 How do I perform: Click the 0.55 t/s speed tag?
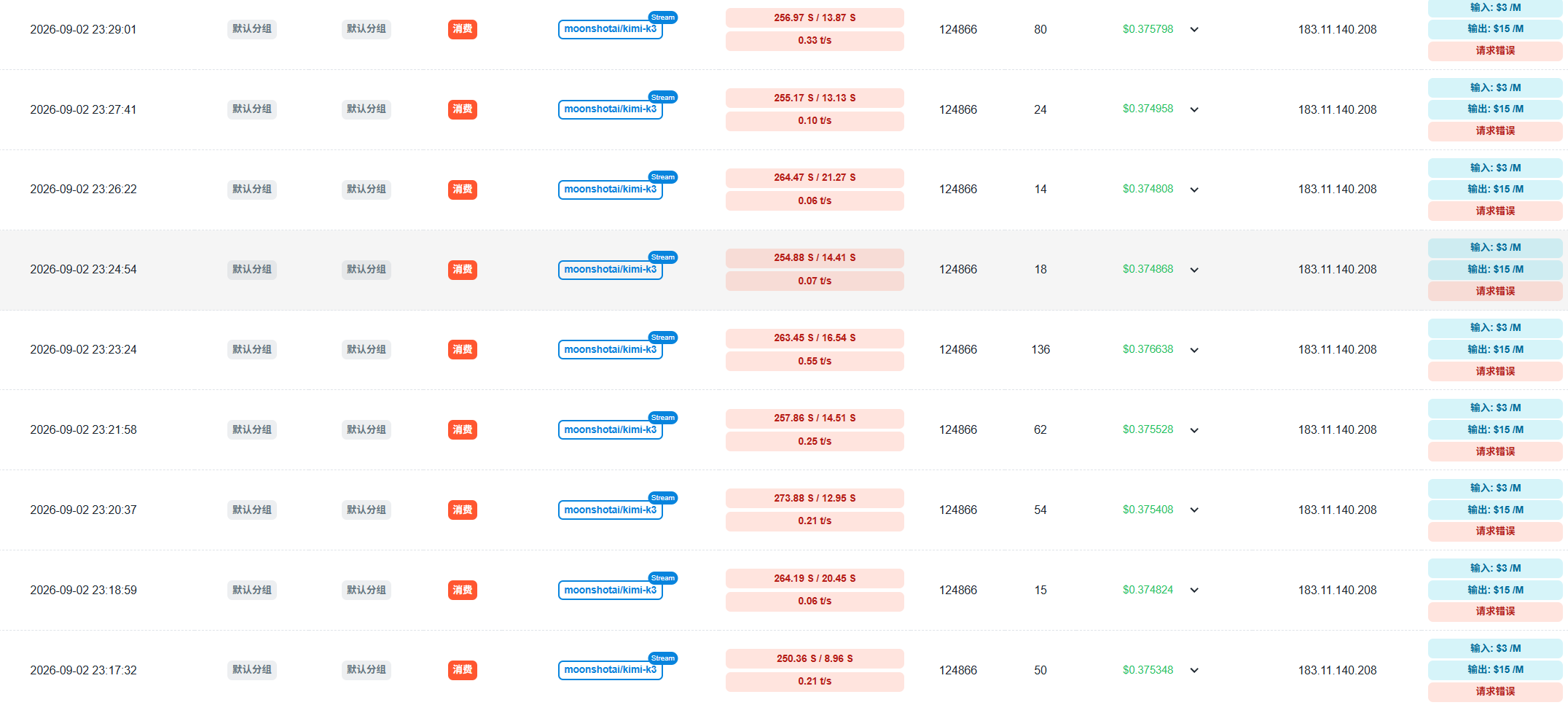(815, 361)
